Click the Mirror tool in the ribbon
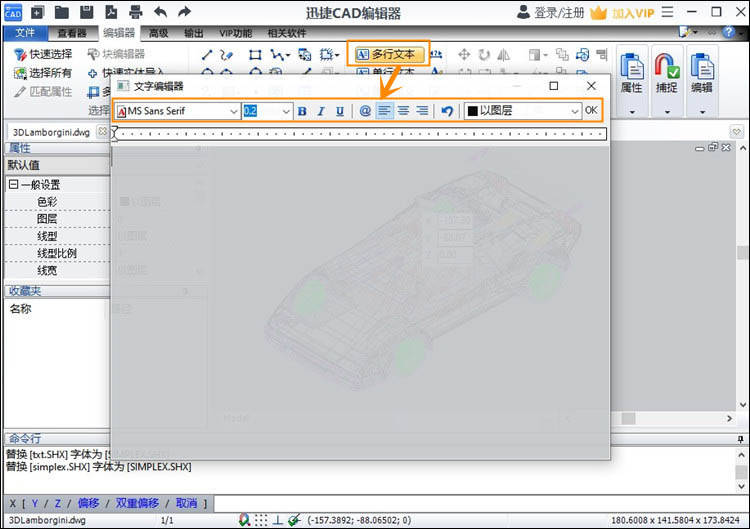Screen dimensions: 750x529 (x=504, y=55)
